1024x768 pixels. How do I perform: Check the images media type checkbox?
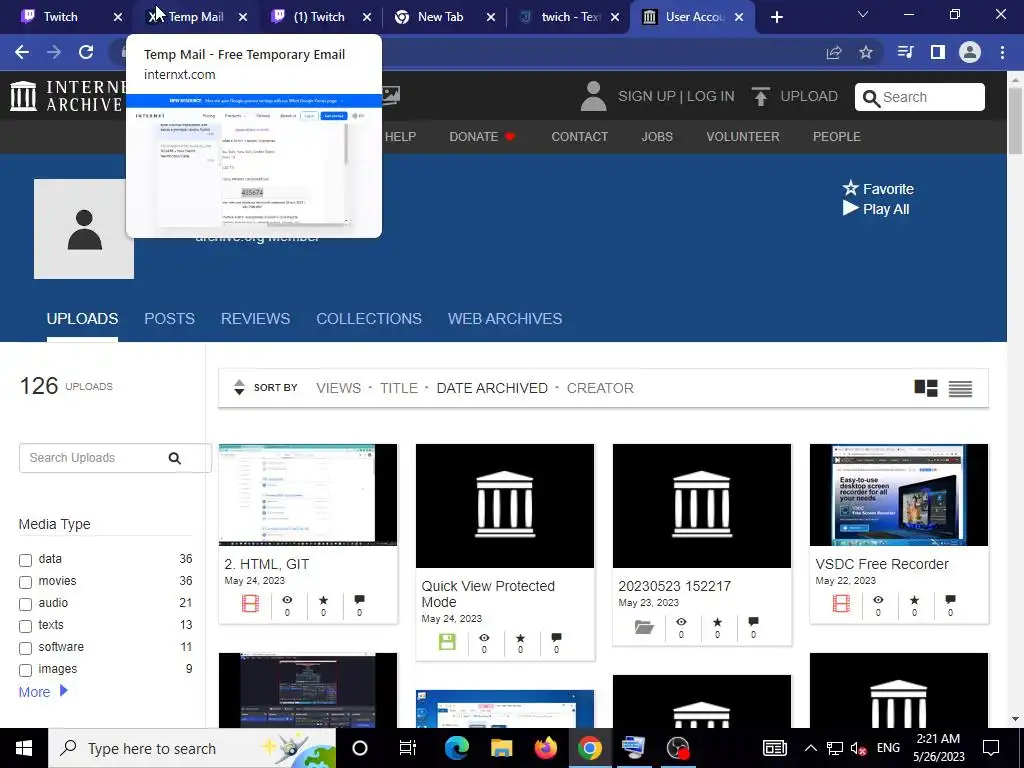pos(25,670)
